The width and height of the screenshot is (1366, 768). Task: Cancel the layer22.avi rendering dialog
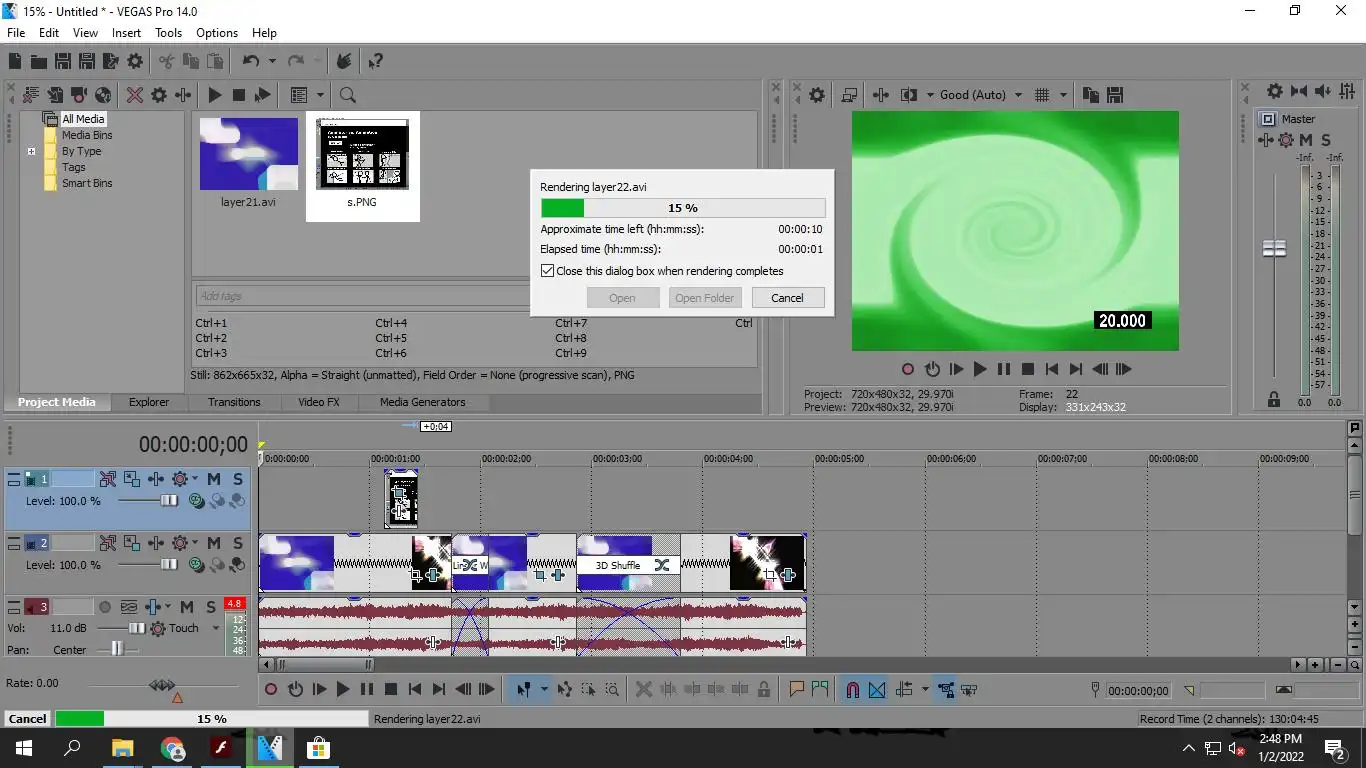coord(787,298)
